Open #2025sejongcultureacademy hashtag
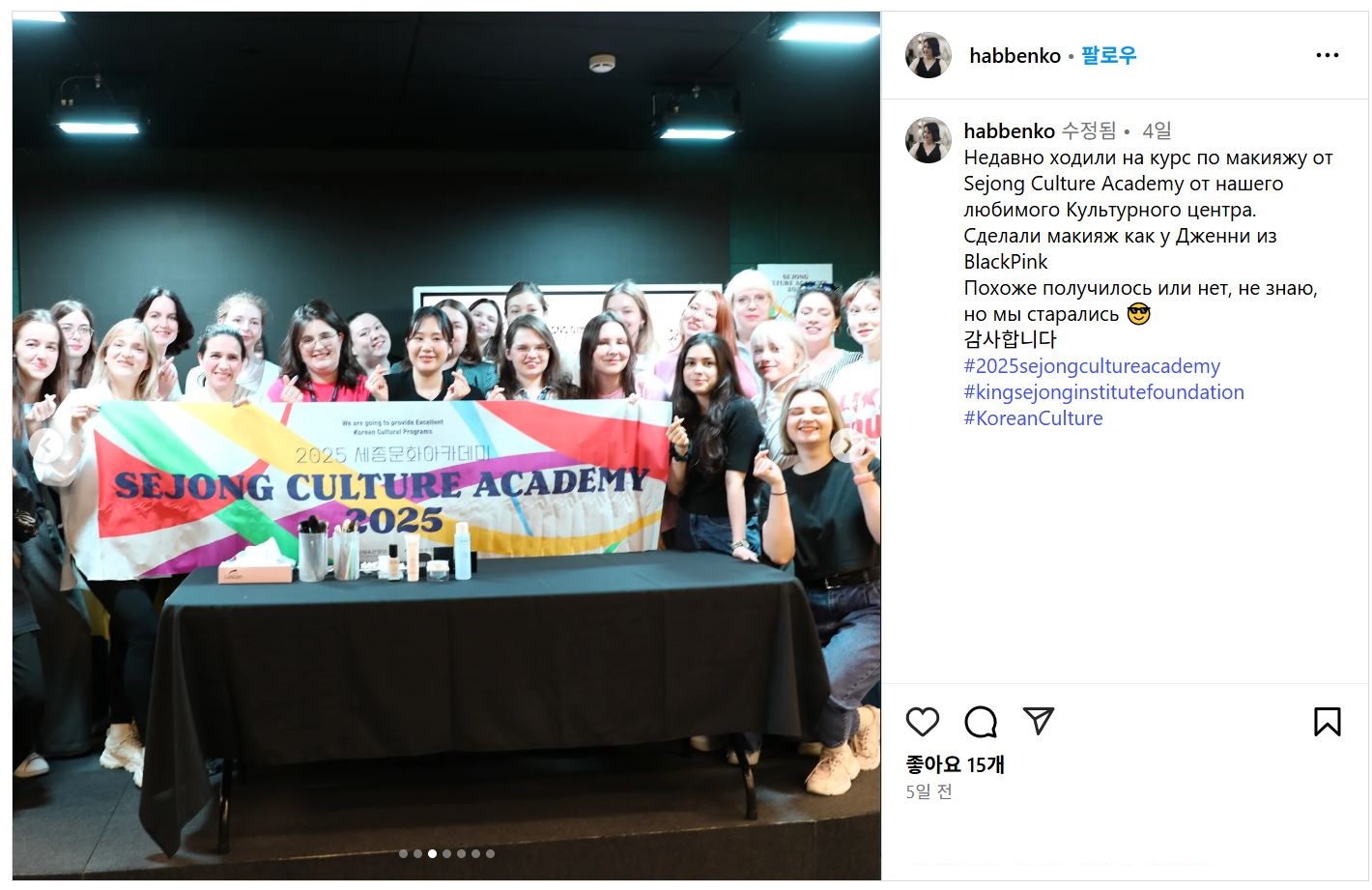 (x=1092, y=366)
